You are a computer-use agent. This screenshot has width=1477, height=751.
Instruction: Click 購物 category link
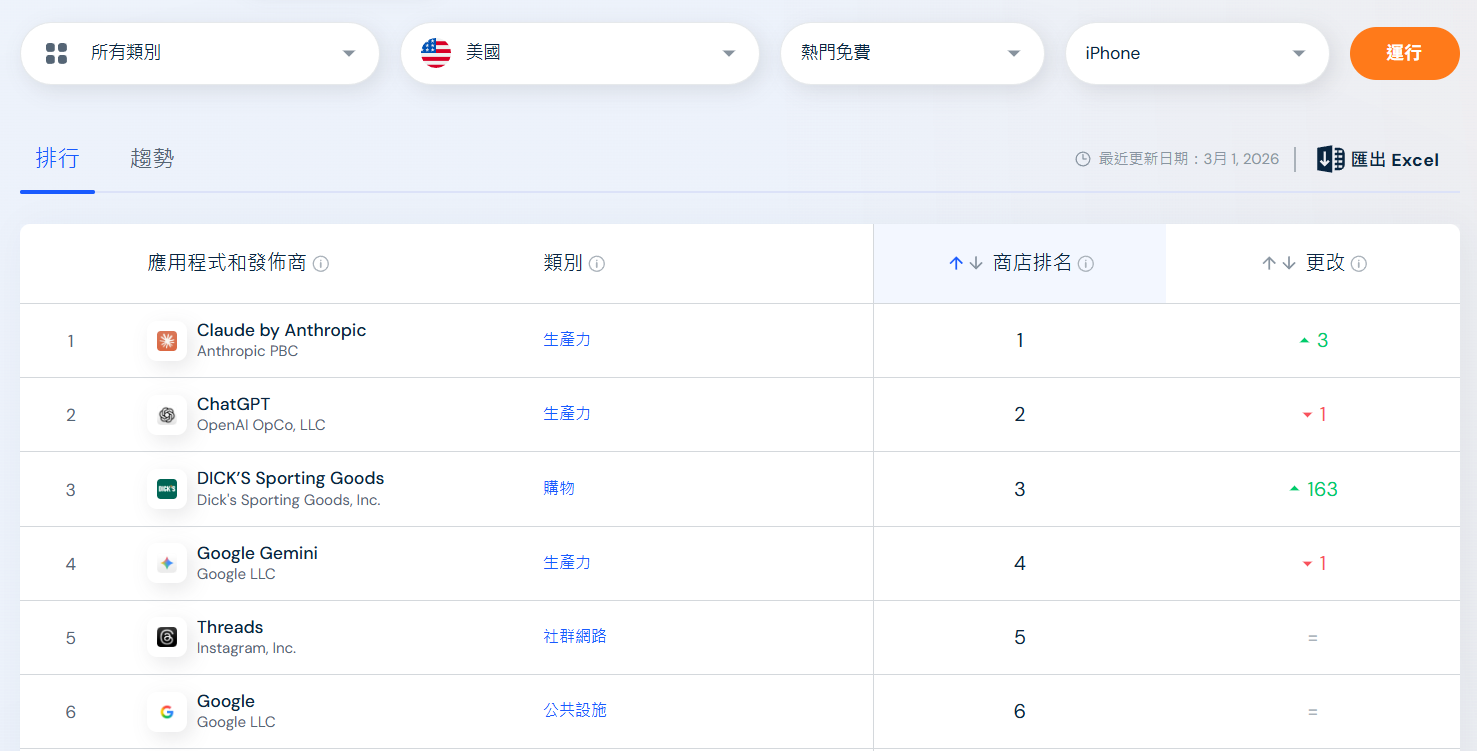pyautogui.click(x=559, y=488)
